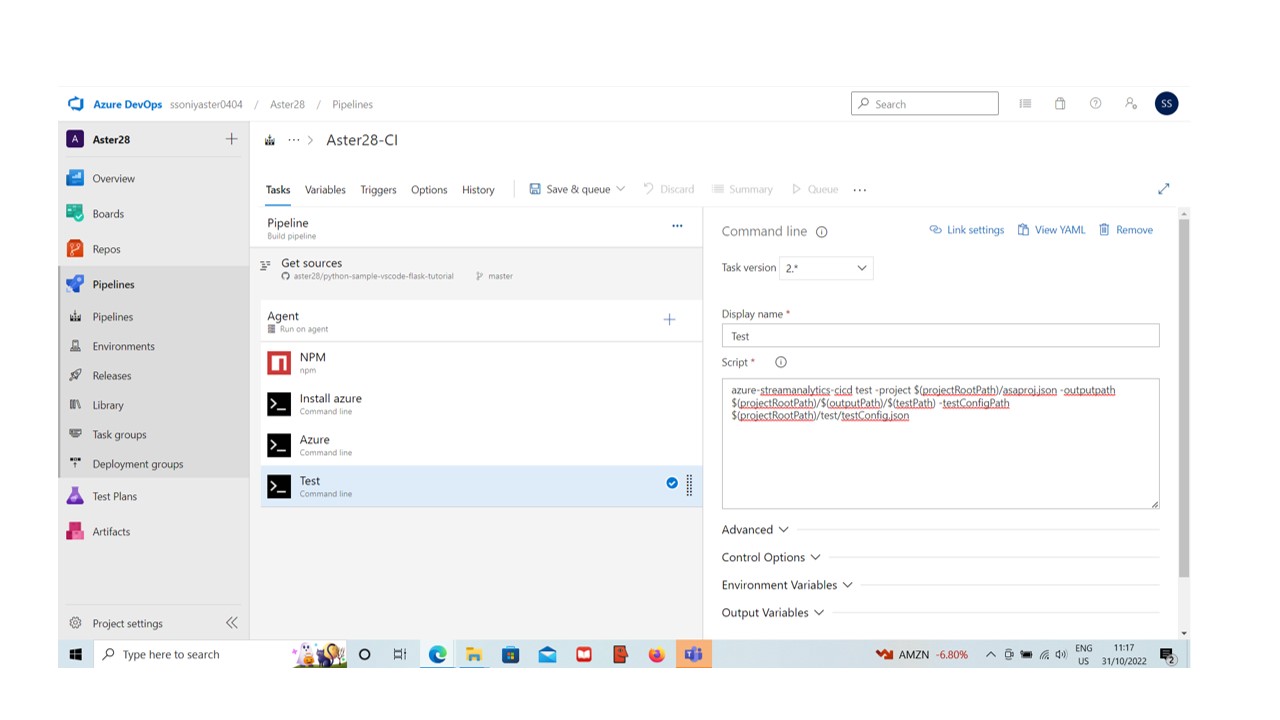Open the help question mark icon

click(x=1095, y=104)
